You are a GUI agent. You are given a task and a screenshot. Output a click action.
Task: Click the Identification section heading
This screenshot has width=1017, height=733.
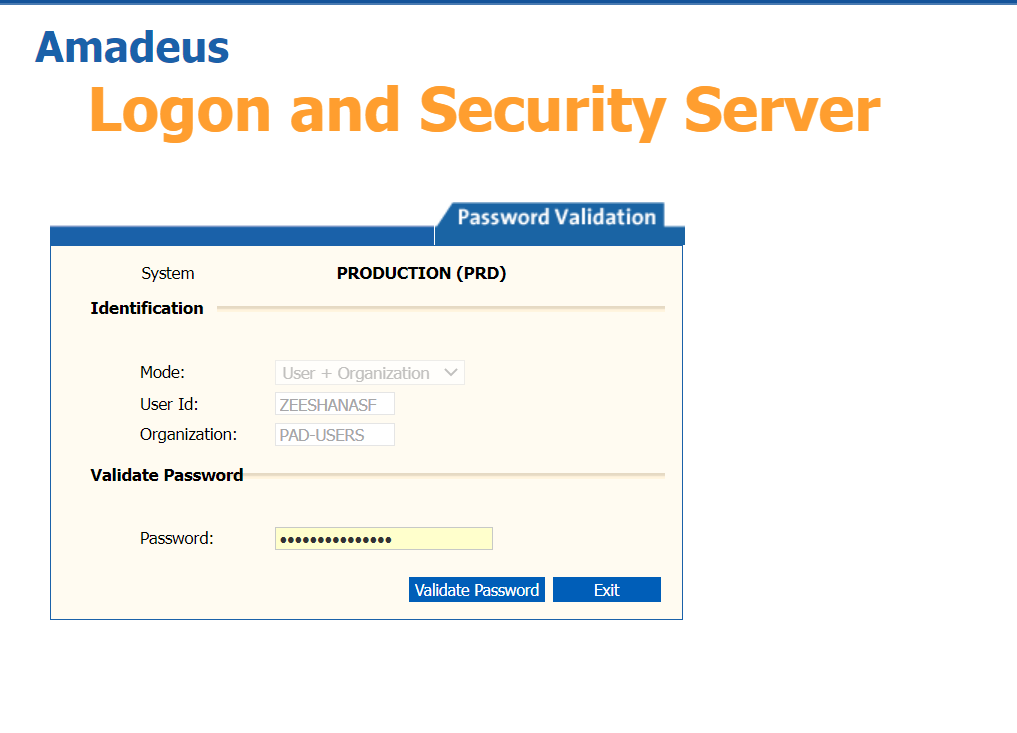(147, 308)
